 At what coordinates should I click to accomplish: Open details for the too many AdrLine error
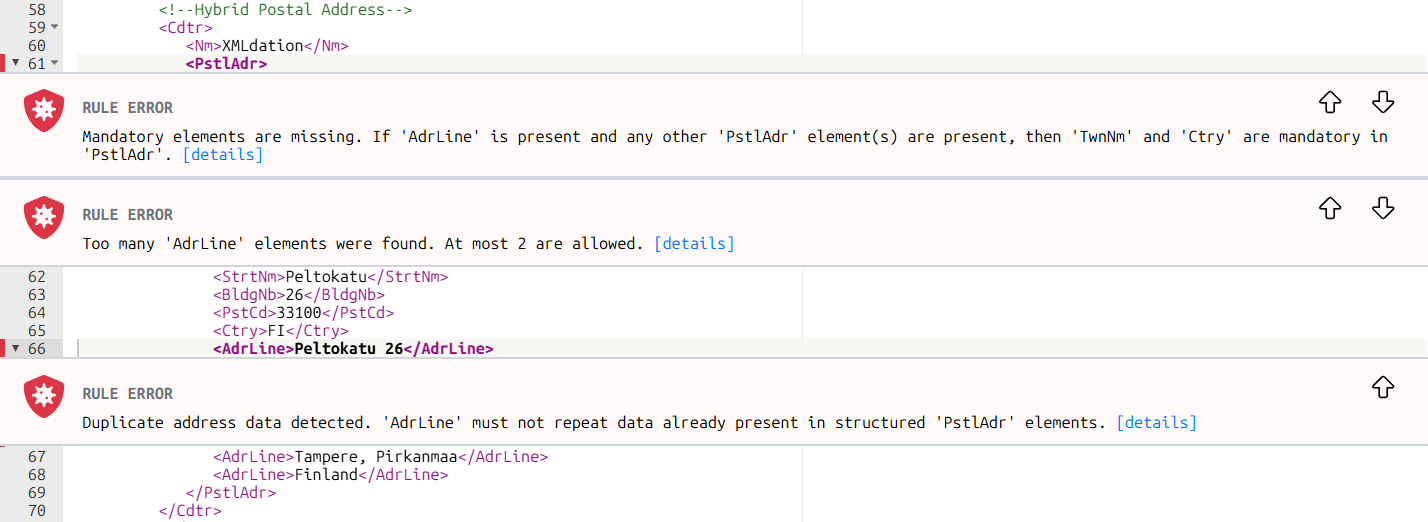click(694, 243)
